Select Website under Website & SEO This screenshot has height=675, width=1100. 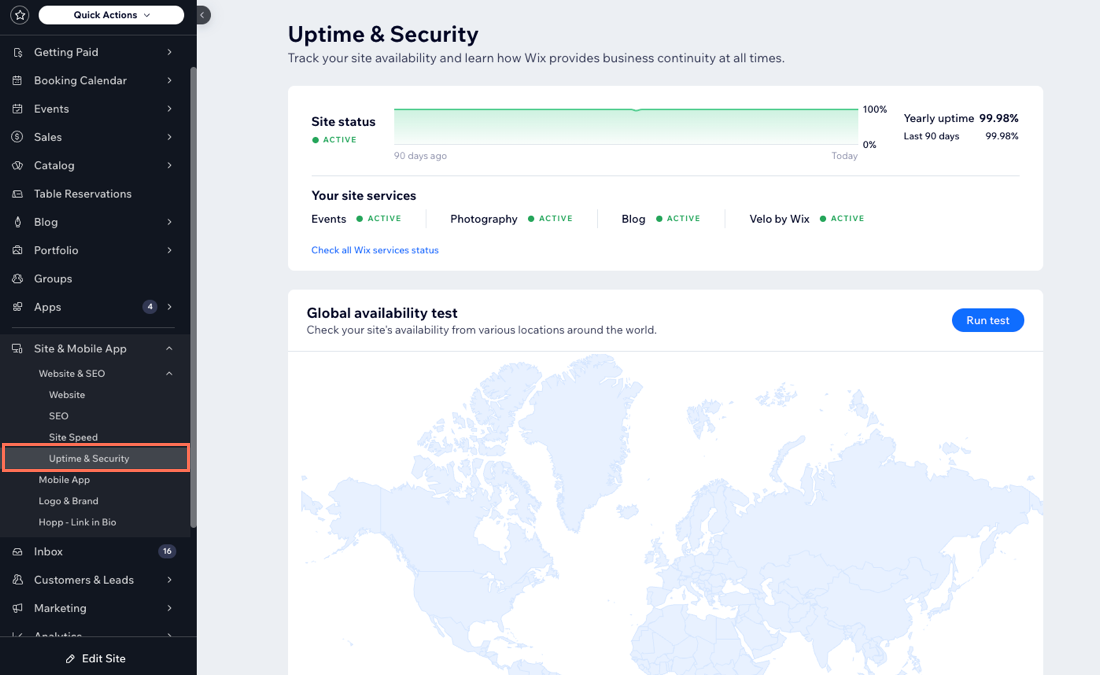67,395
